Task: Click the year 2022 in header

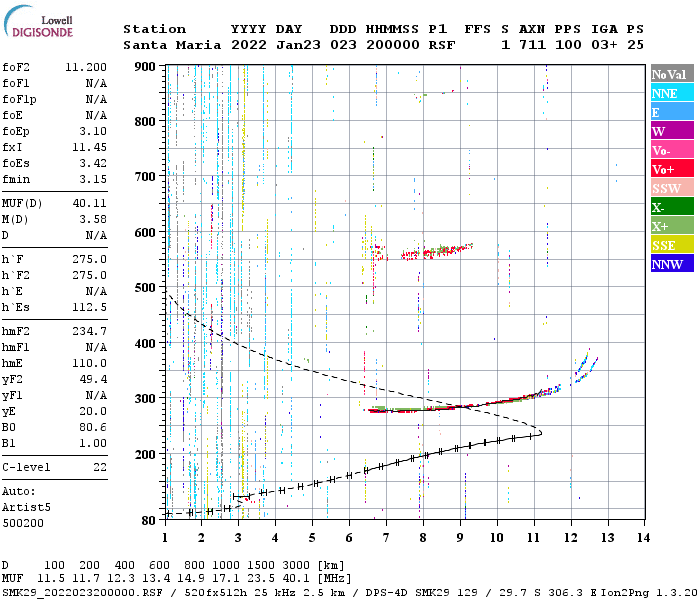Action: click(249, 45)
